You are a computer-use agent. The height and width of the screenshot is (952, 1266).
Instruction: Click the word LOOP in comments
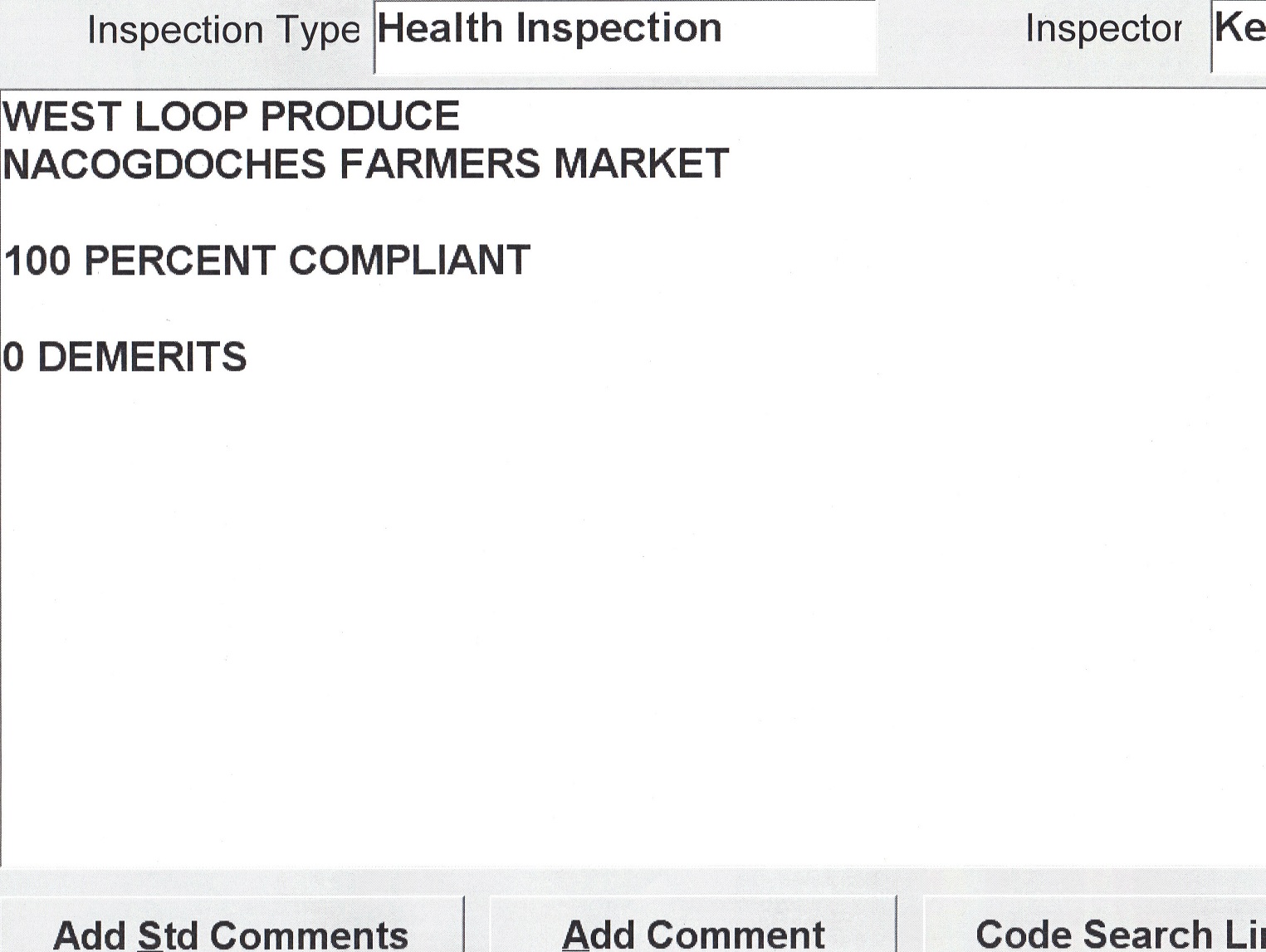(x=191, y=116)
